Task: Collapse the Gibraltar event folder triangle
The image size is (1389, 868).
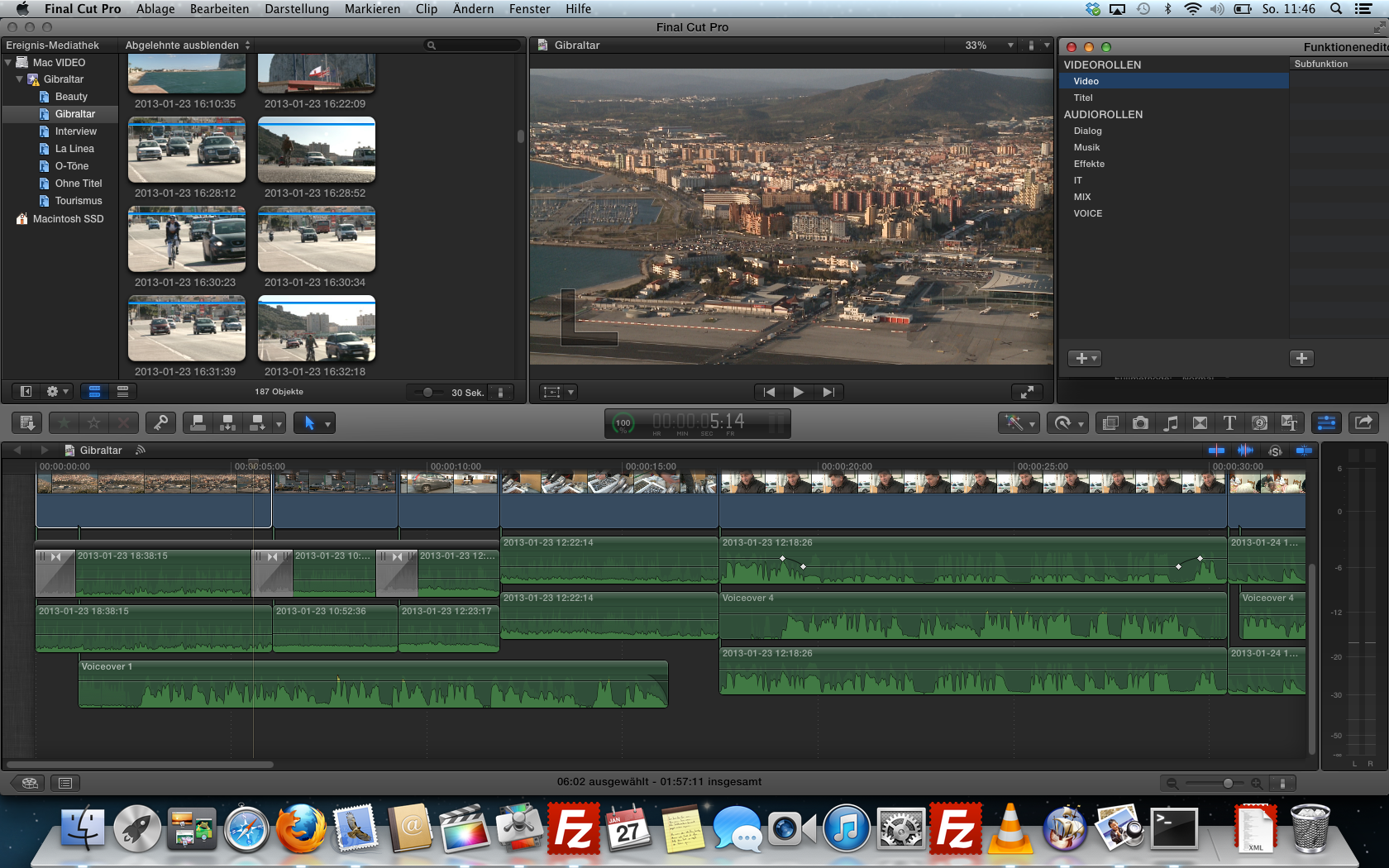Action: click(19, 79)
